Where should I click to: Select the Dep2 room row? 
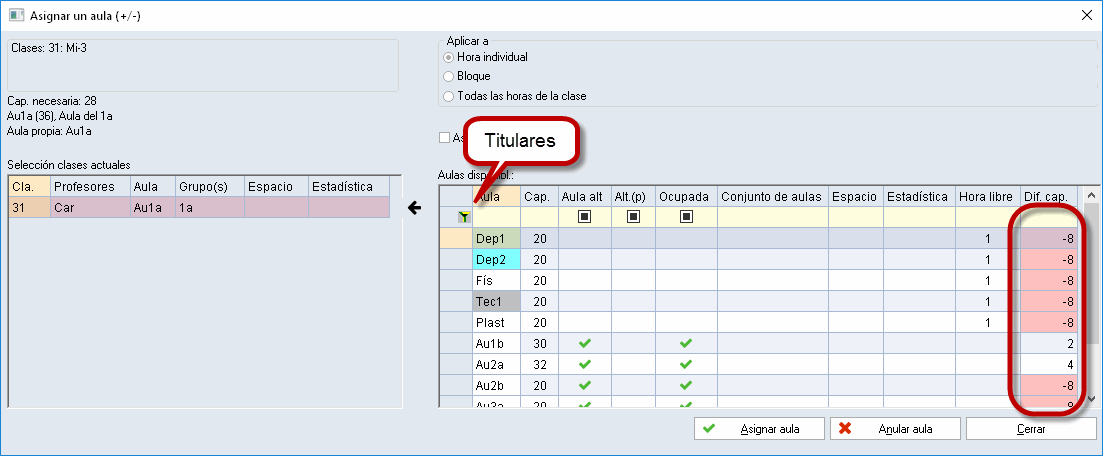[x=758, y=260]
